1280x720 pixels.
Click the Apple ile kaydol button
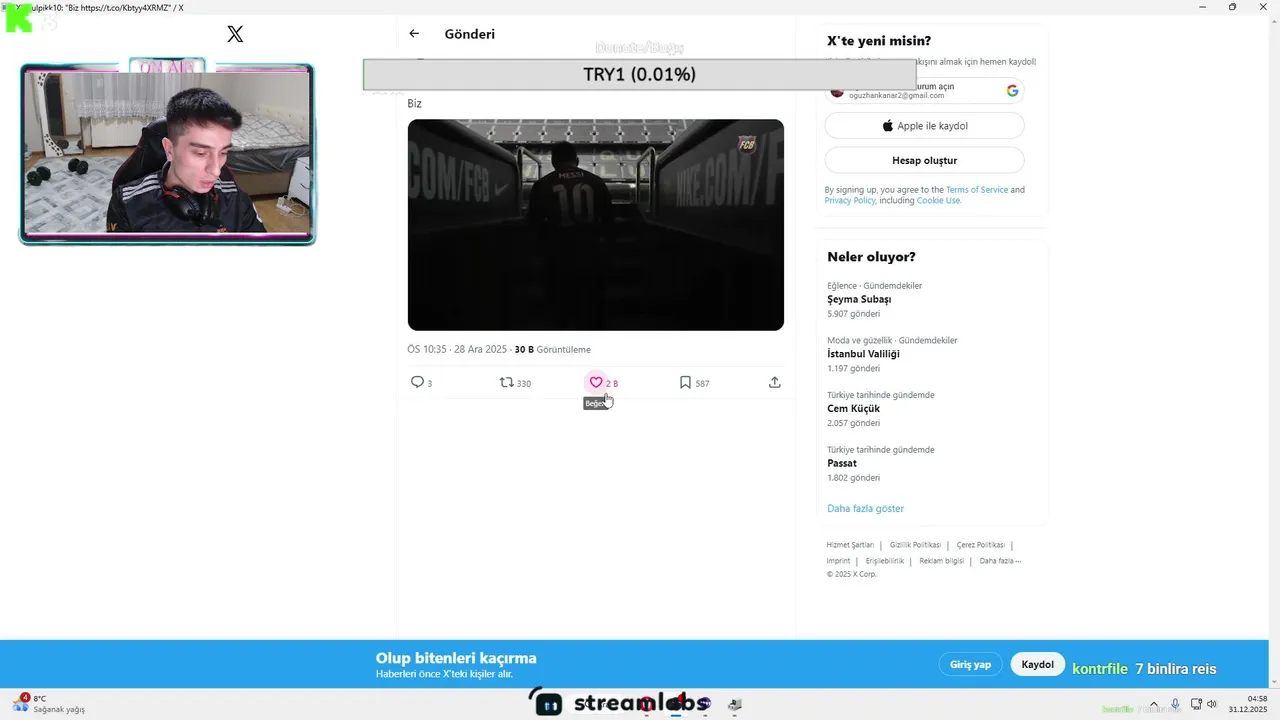pos(924,126)
